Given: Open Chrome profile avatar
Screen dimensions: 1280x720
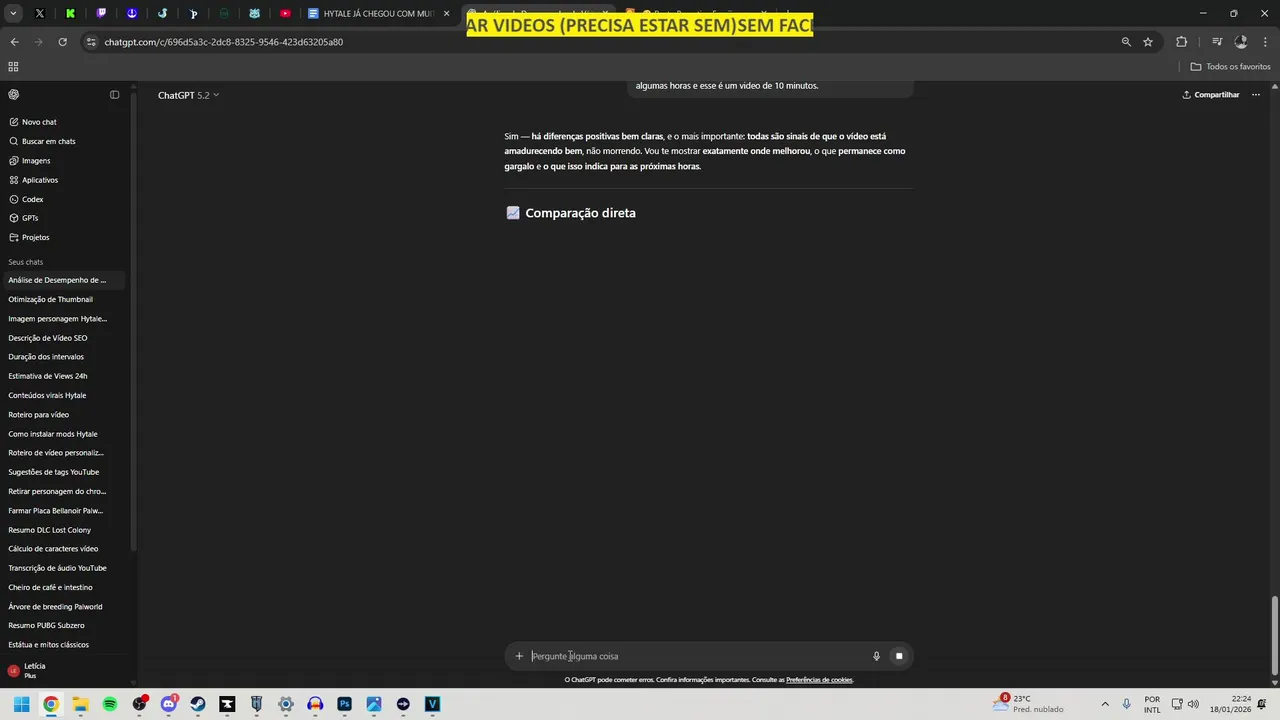Looking at the screenshot, I should point(1241,42).
